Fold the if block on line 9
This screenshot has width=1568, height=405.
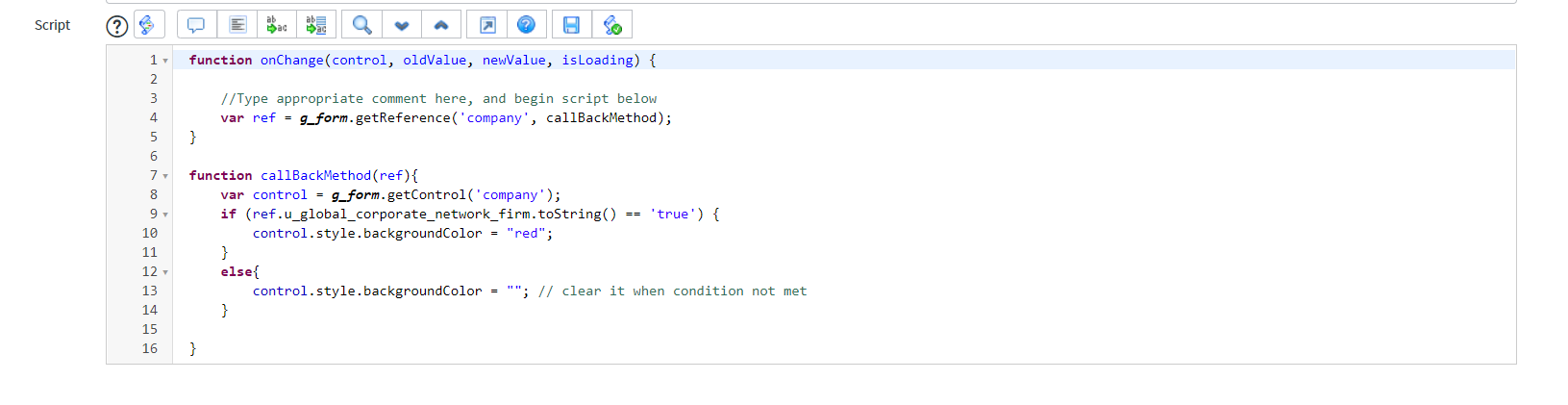[165, 215]
